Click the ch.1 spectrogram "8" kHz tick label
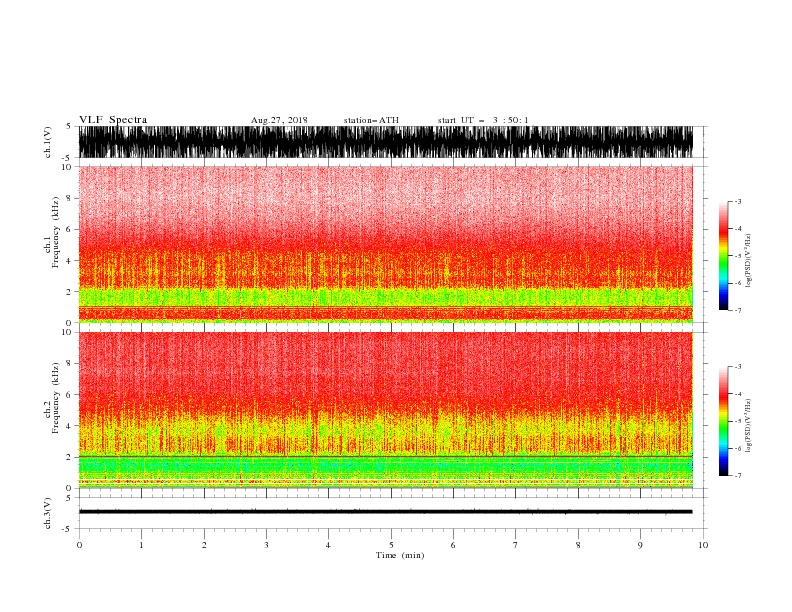 click(69, 198)
